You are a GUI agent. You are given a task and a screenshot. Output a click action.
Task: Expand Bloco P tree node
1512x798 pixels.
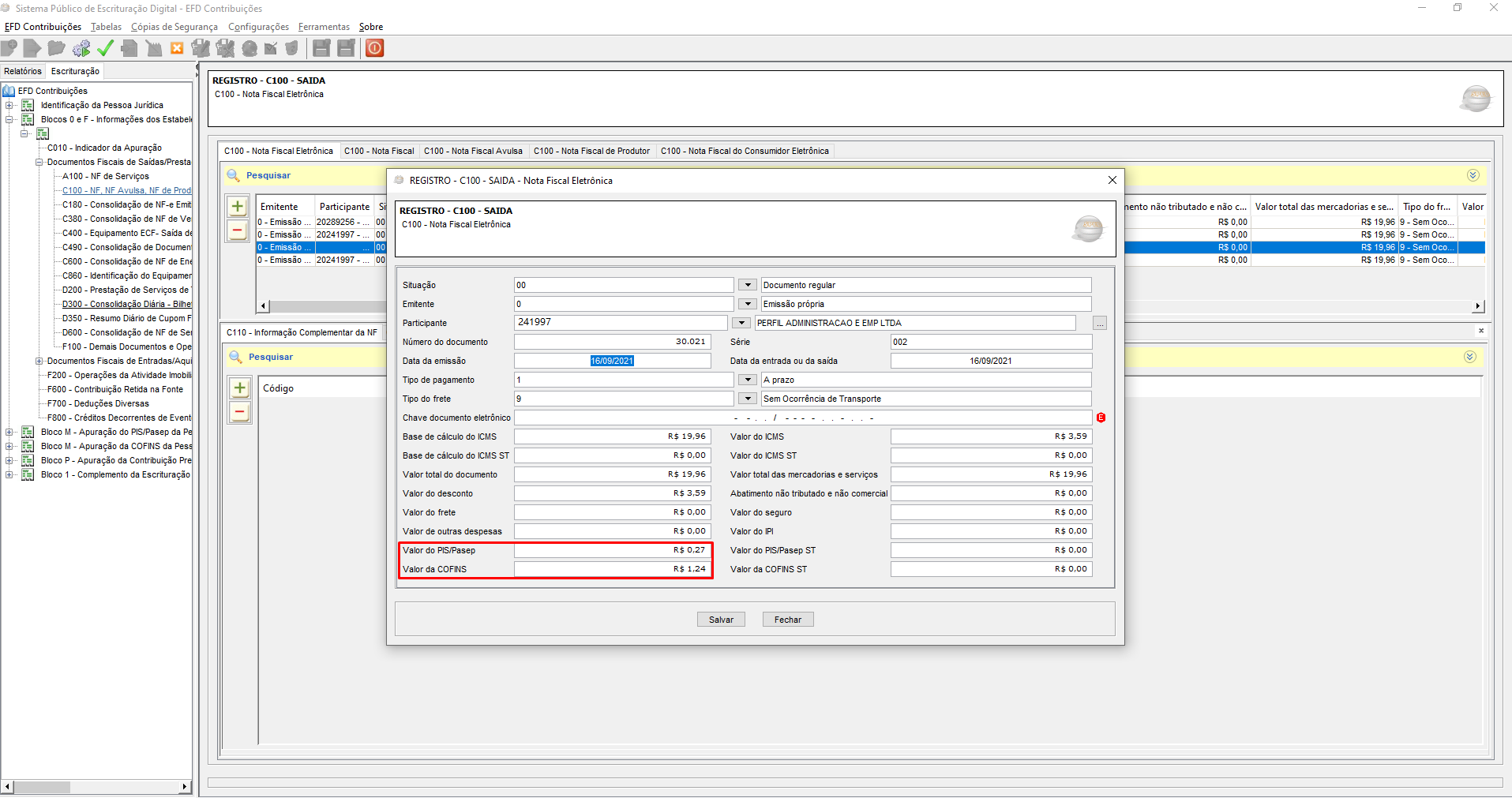click(x=9, y=460)
